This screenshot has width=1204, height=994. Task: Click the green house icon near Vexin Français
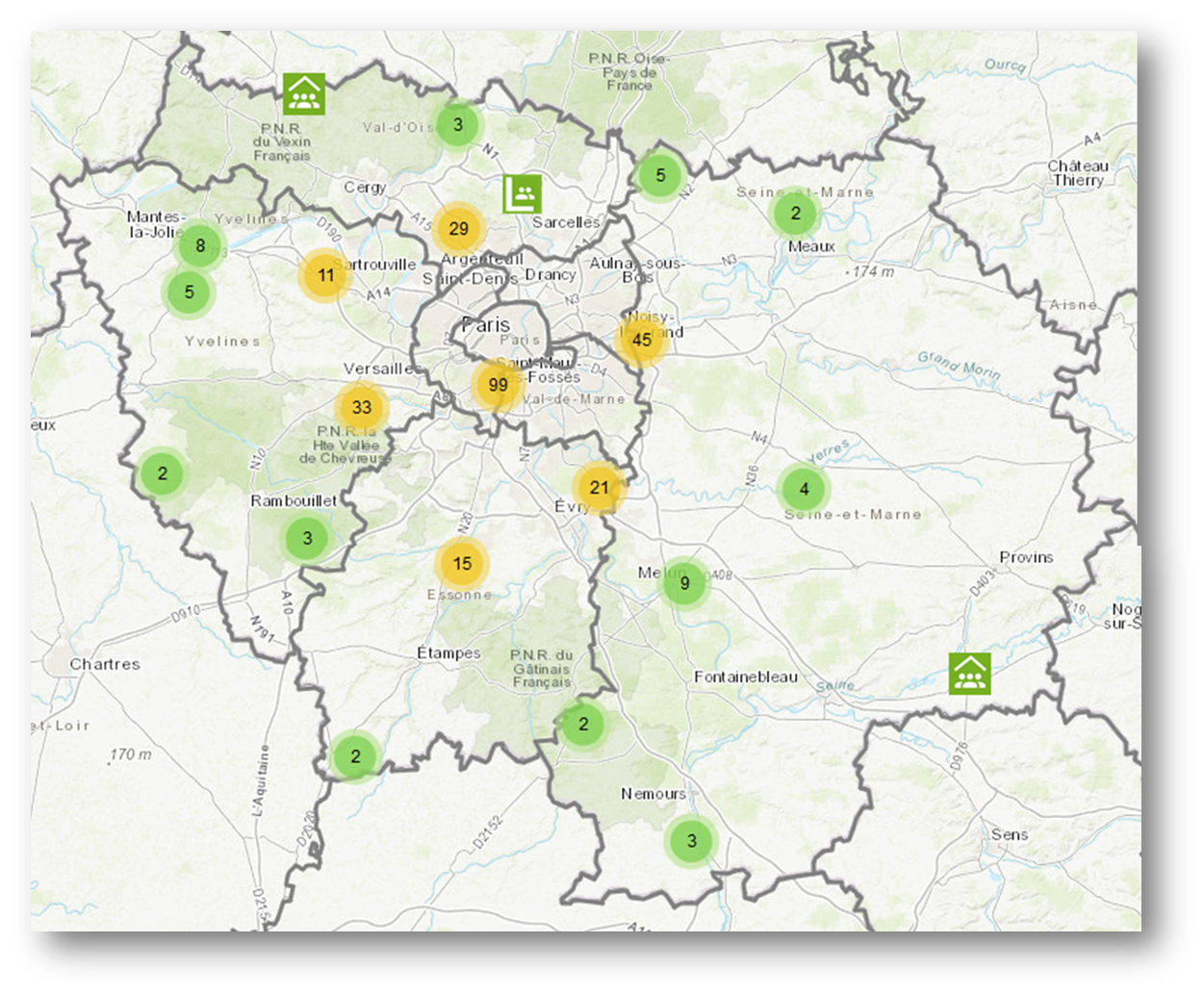[304, 93]
